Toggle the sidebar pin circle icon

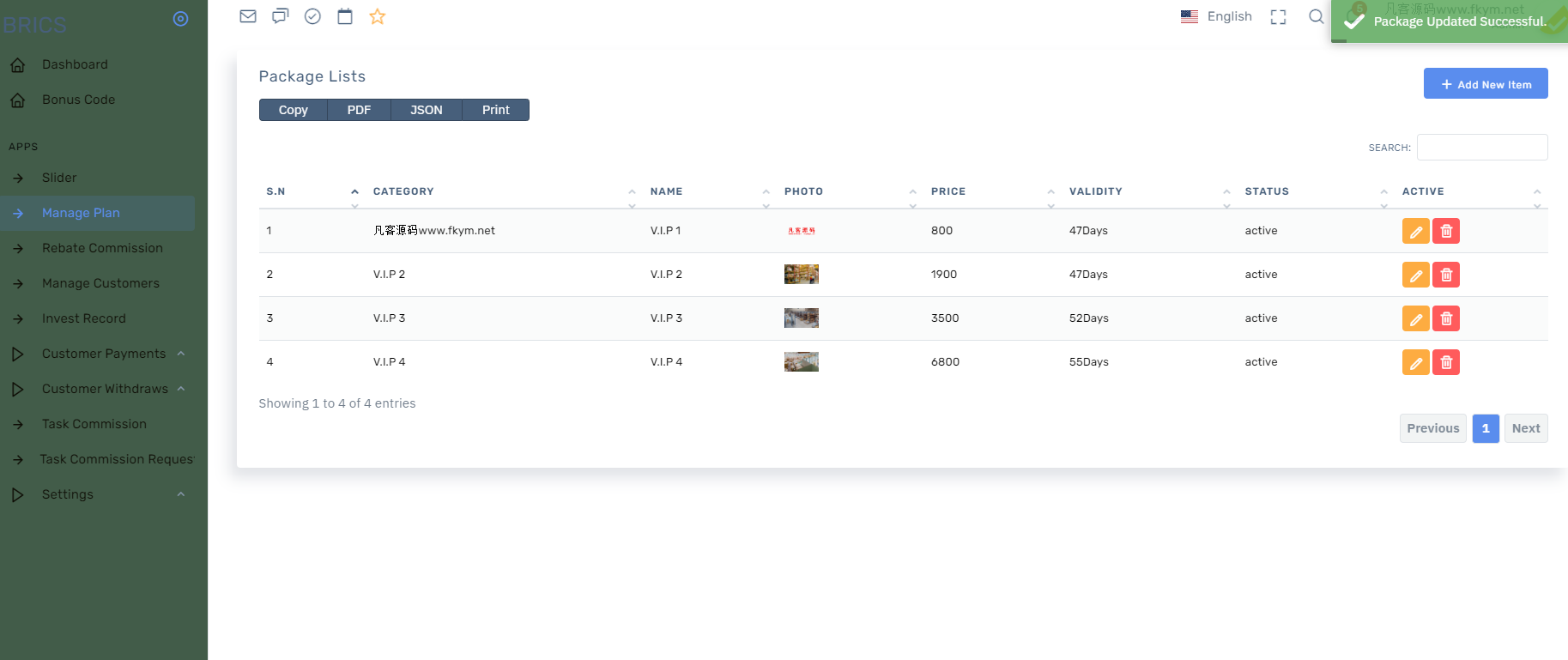180,19
